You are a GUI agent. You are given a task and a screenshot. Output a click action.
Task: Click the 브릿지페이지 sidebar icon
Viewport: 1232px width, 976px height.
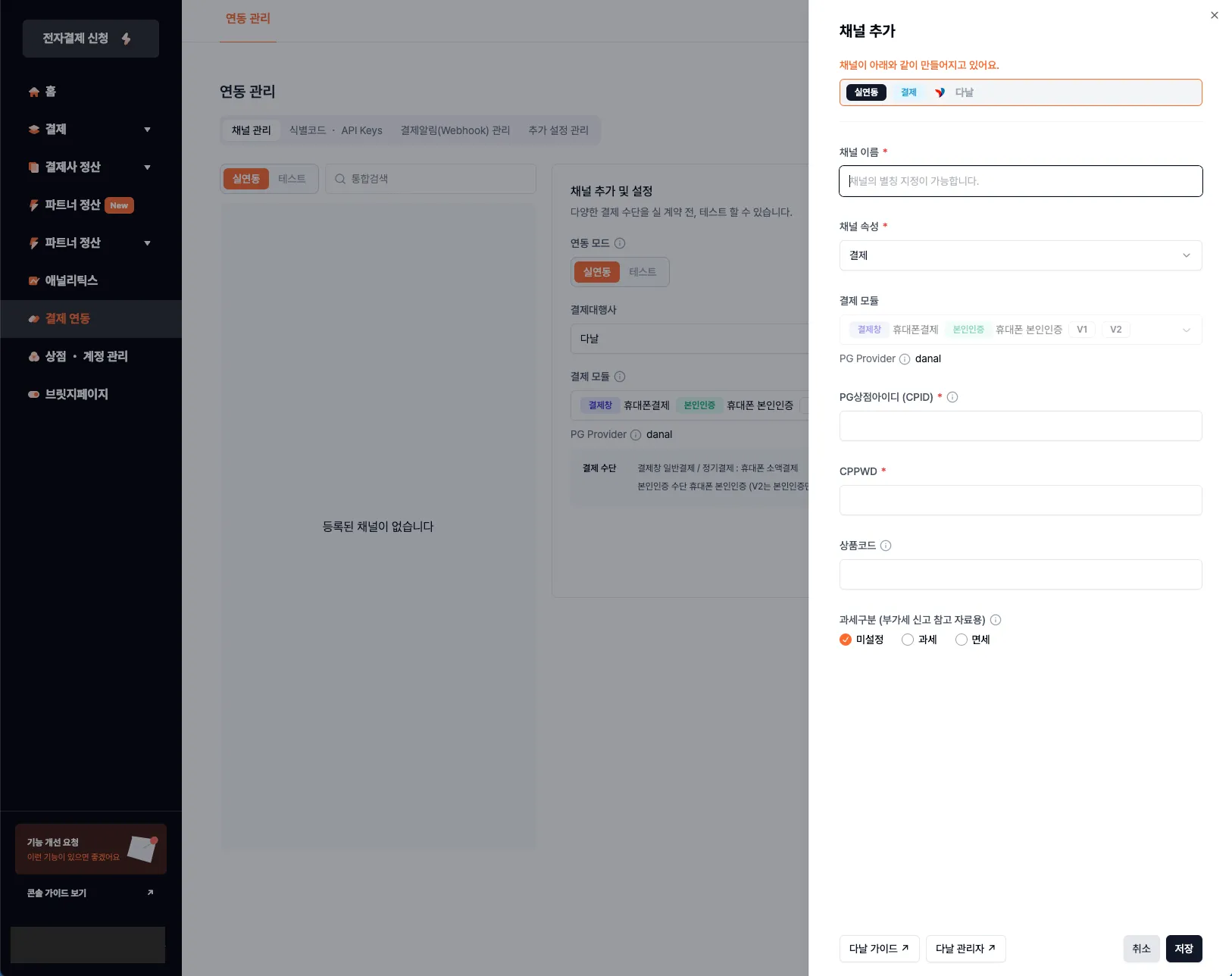tap(34, 395)
